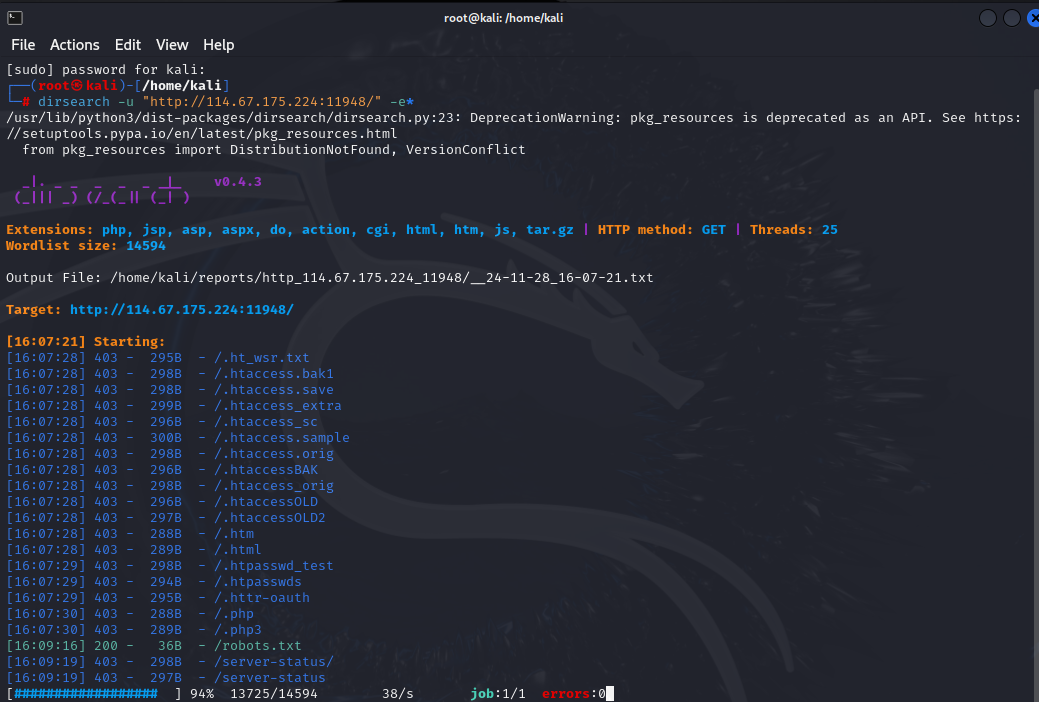The height and width of the screenshot is (702, 1039).
Task: Click the terminal icon in the title bar
Action: click(x=15, y=17)
